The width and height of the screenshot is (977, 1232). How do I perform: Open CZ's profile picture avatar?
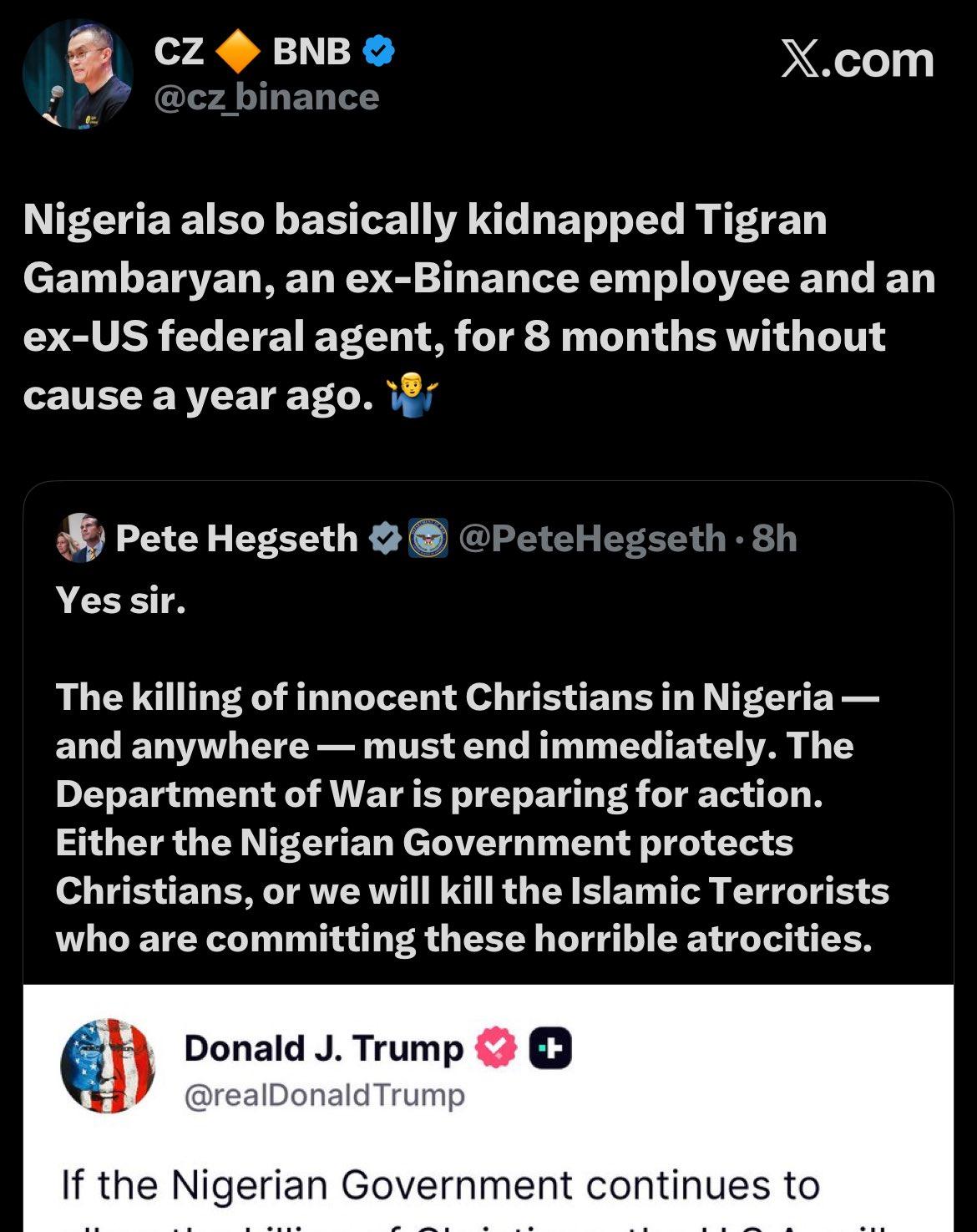pyautogui.click(x=78, y=74)
